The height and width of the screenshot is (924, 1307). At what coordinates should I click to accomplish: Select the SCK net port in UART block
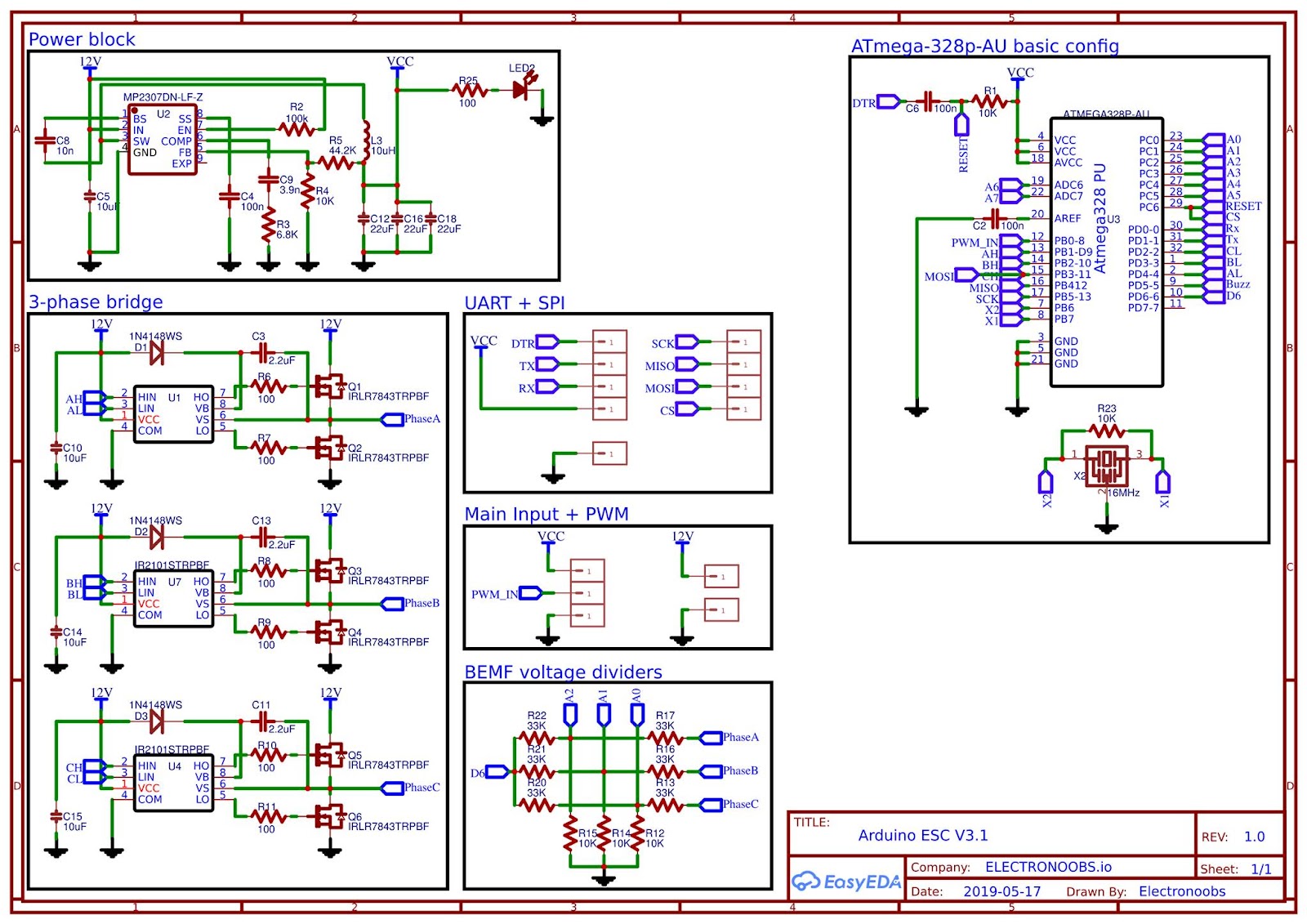point(687,342)
